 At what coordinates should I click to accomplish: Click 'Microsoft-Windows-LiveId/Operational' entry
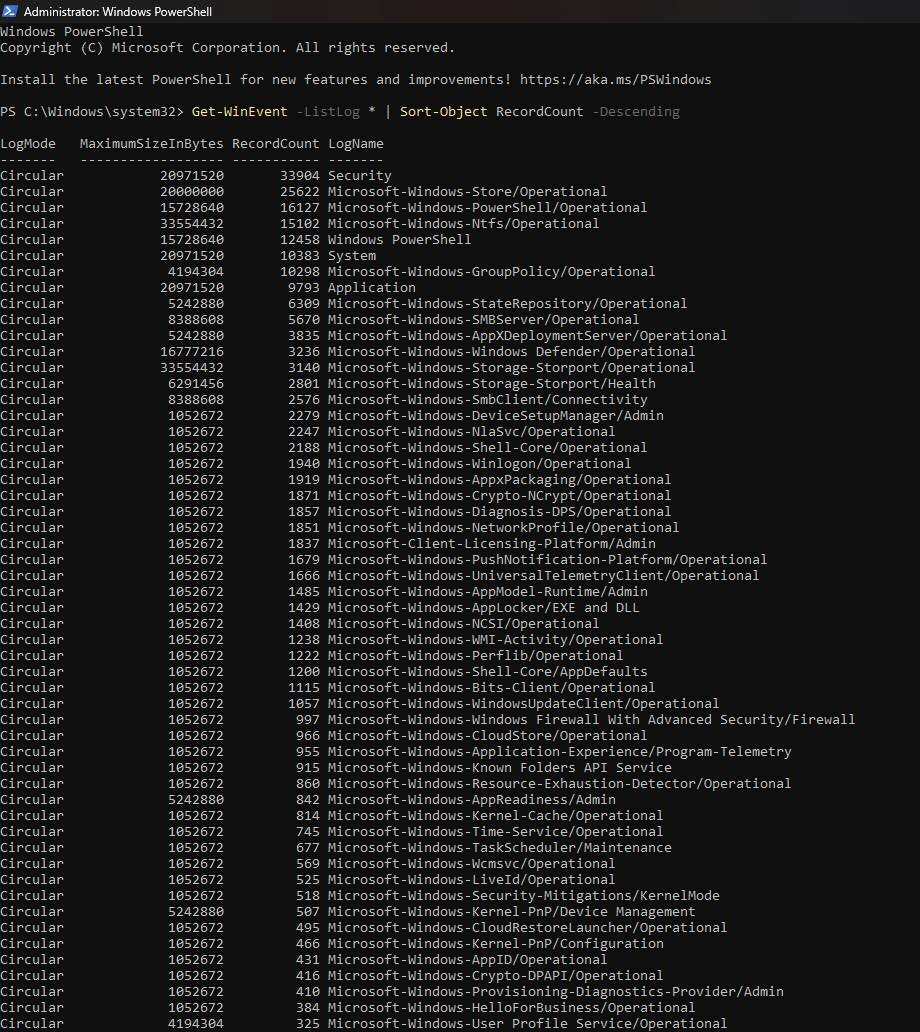click(x=471, y=880)
